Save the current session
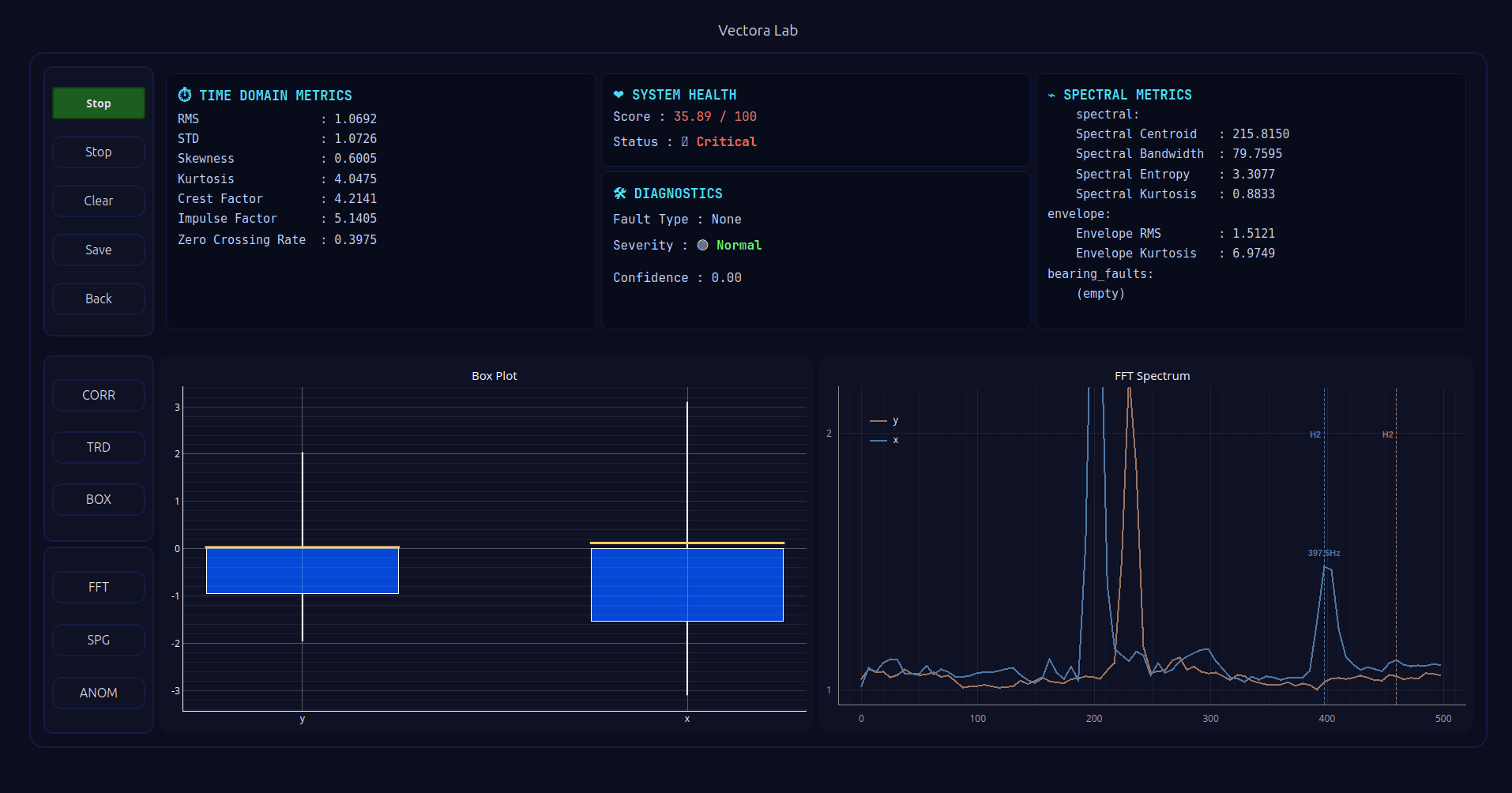 pos(99,250)
